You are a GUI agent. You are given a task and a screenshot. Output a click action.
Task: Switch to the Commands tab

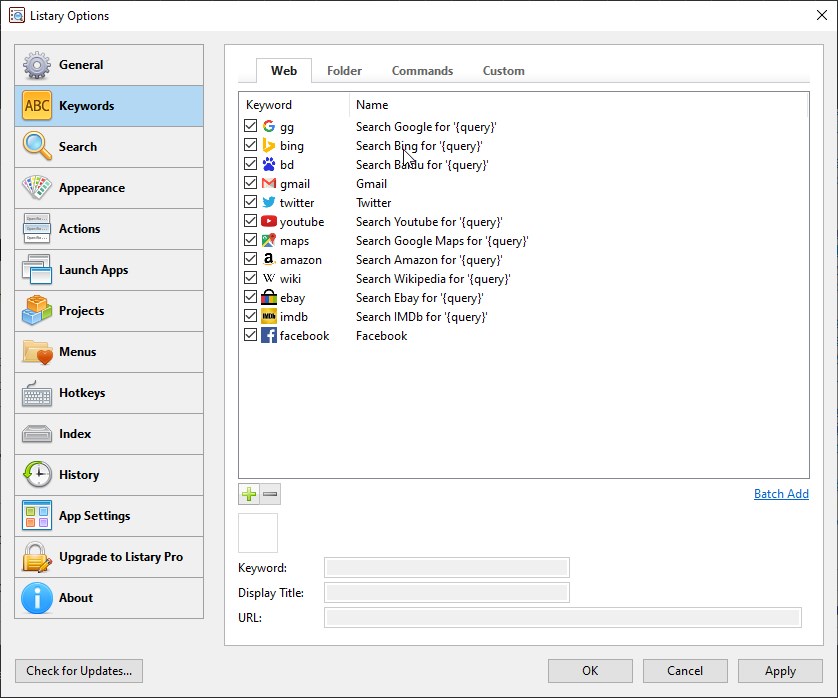click(422, 71)
